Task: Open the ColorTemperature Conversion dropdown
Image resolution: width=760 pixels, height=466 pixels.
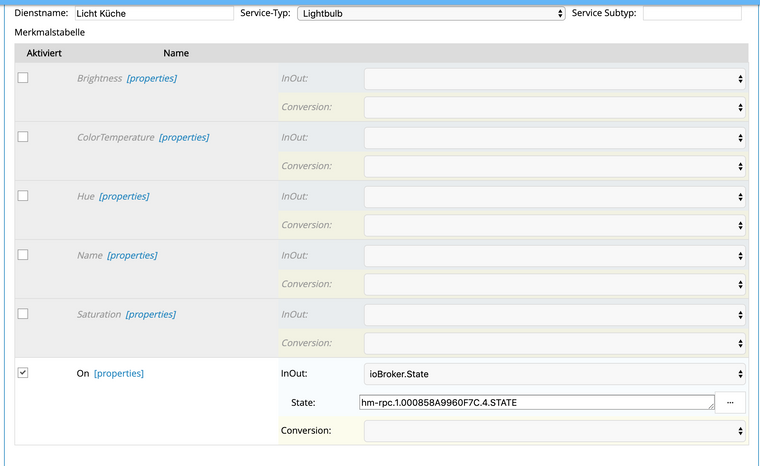Action: tap(555, 166)
